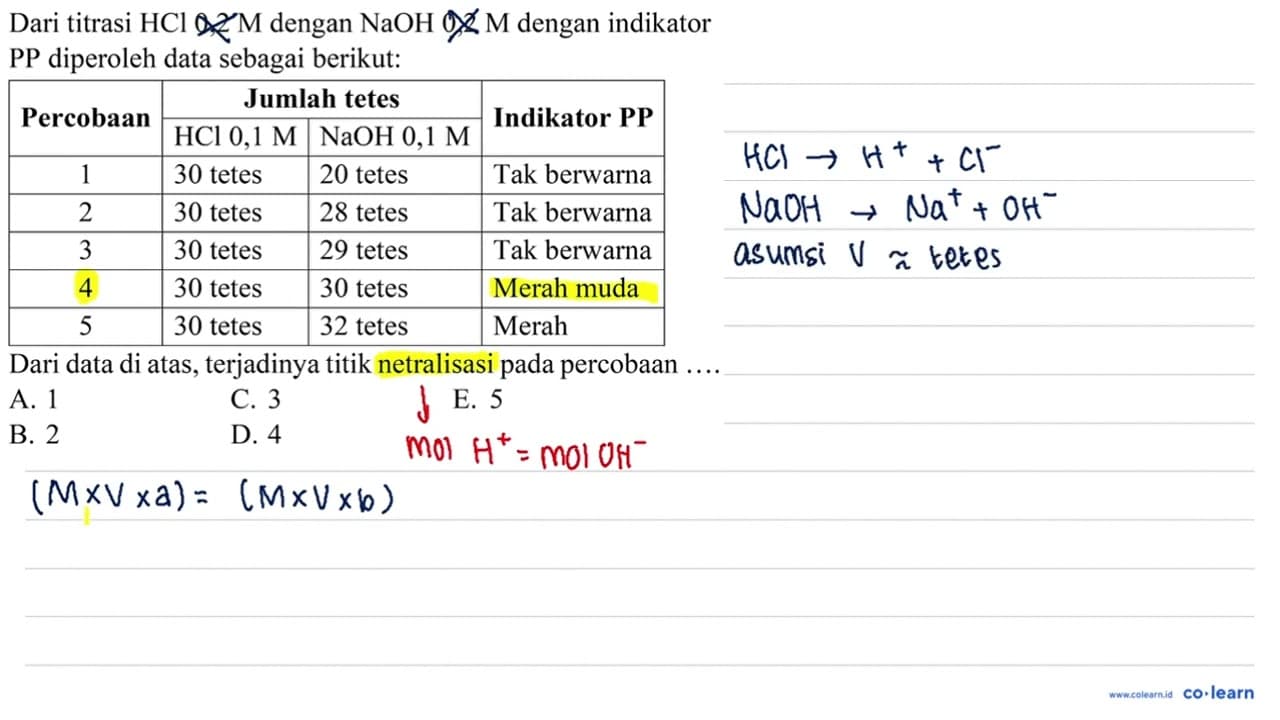Click the '28 tetes' cell
The height and width of the screenshot is (720, 1280).
point(395,213)
